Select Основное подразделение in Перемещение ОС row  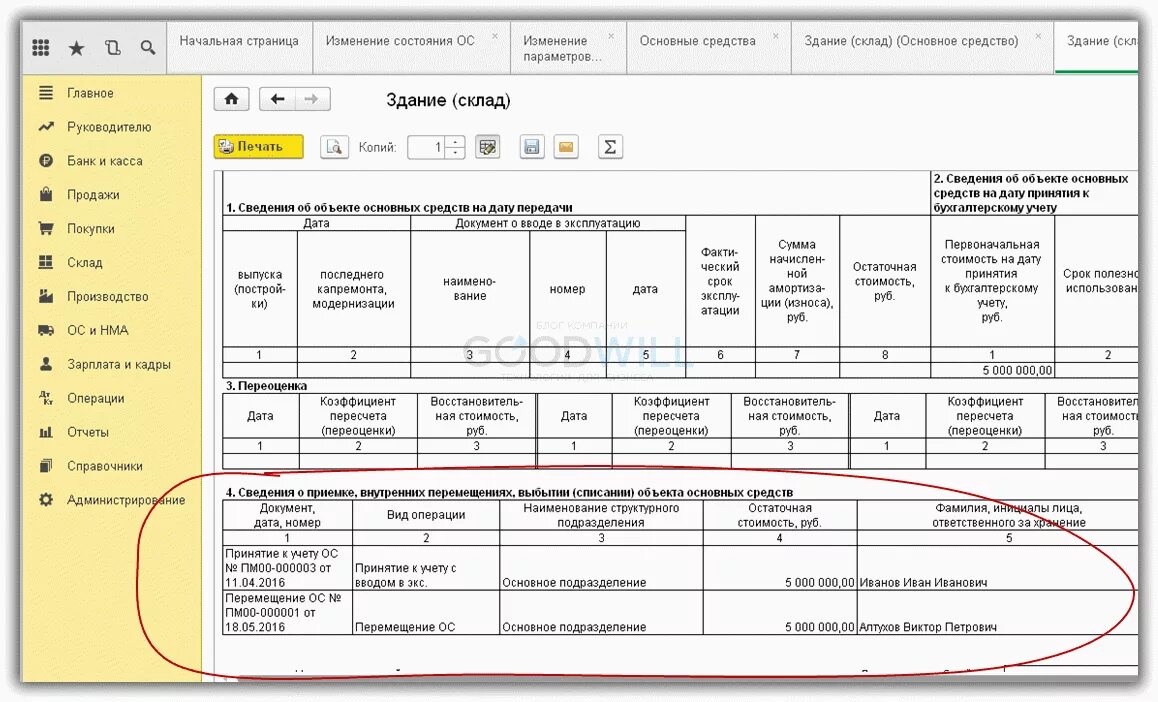click(601, 612)
